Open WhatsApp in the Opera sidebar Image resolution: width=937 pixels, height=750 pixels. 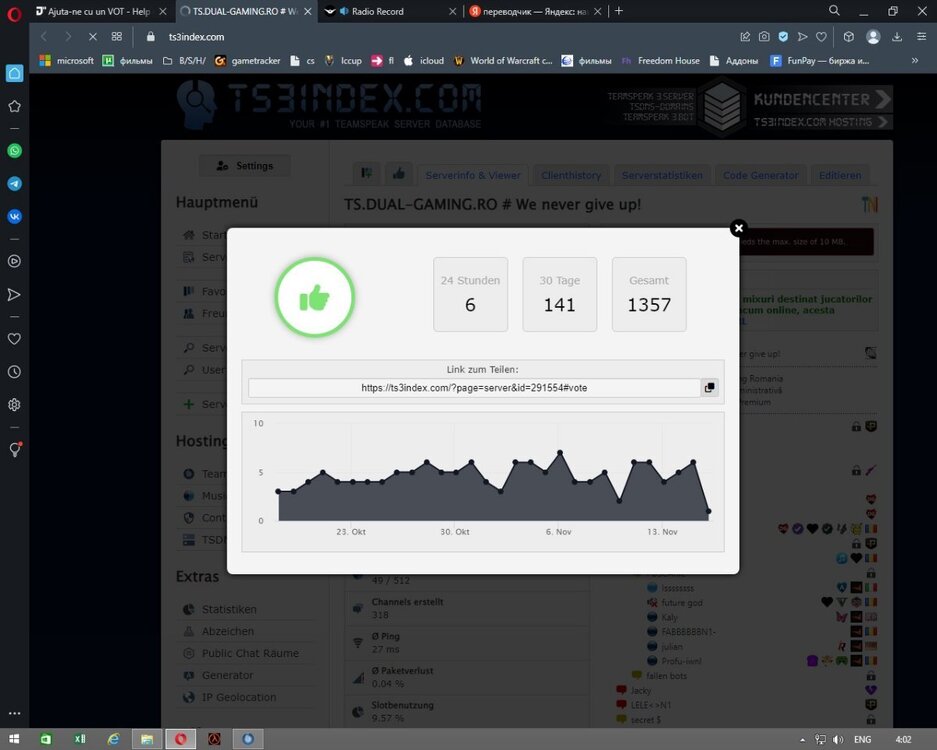pyautogui.click(x=15, y=151)
